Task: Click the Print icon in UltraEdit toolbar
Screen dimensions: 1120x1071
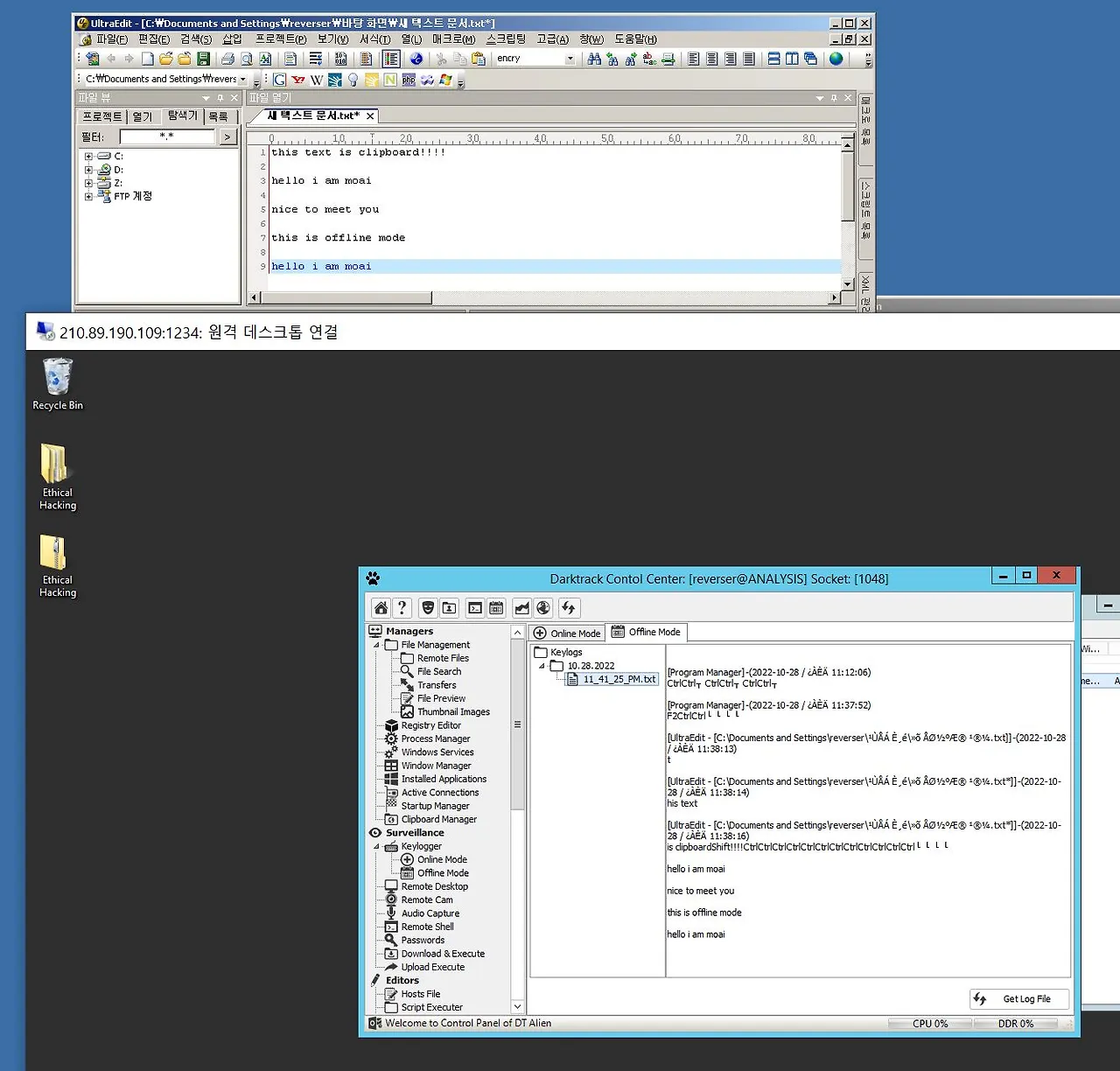Action: [227, 59]
